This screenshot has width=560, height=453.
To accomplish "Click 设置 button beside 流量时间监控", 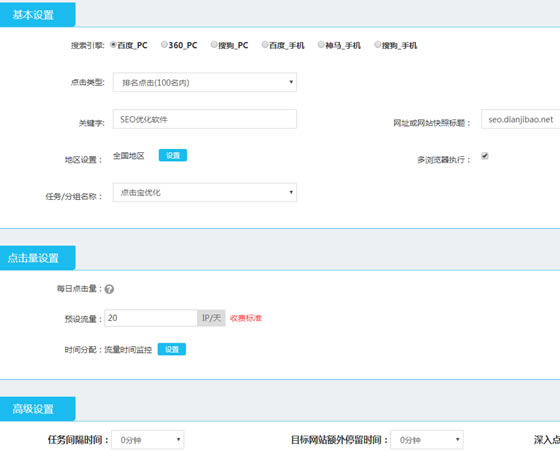I will [172, 349].
